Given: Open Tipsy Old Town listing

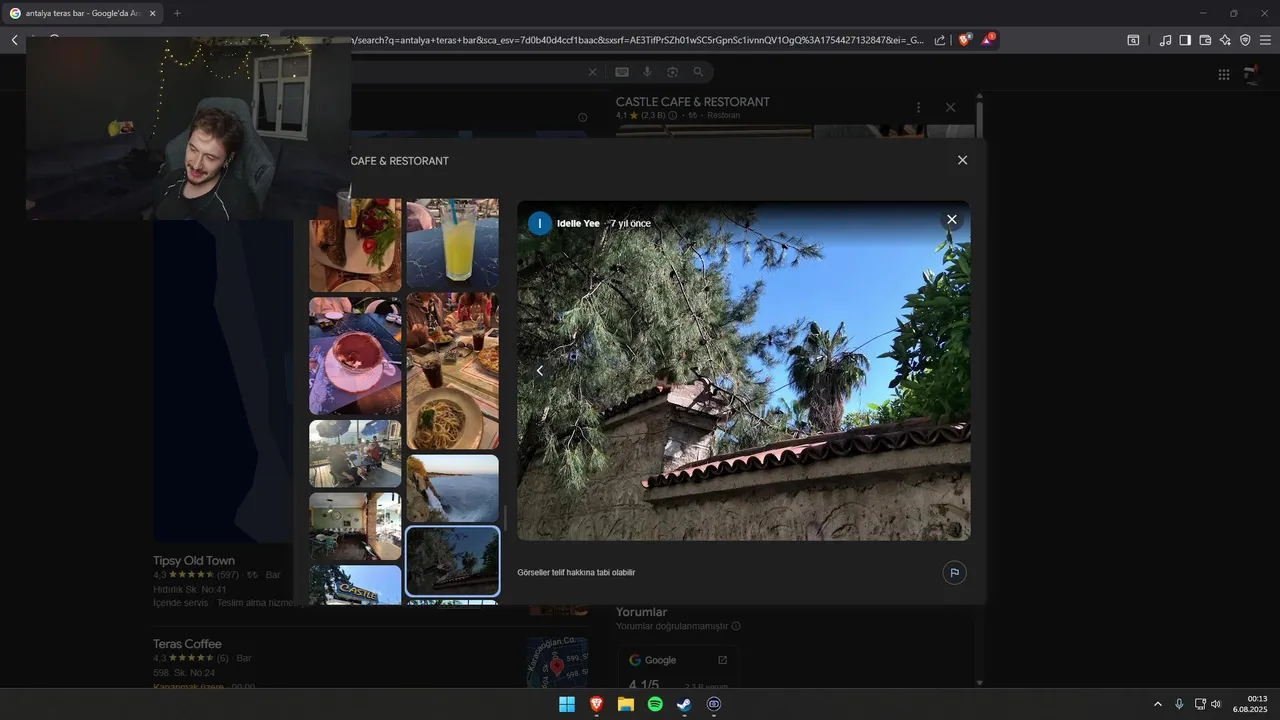Looking at the screenshot, I should [194, 561].
